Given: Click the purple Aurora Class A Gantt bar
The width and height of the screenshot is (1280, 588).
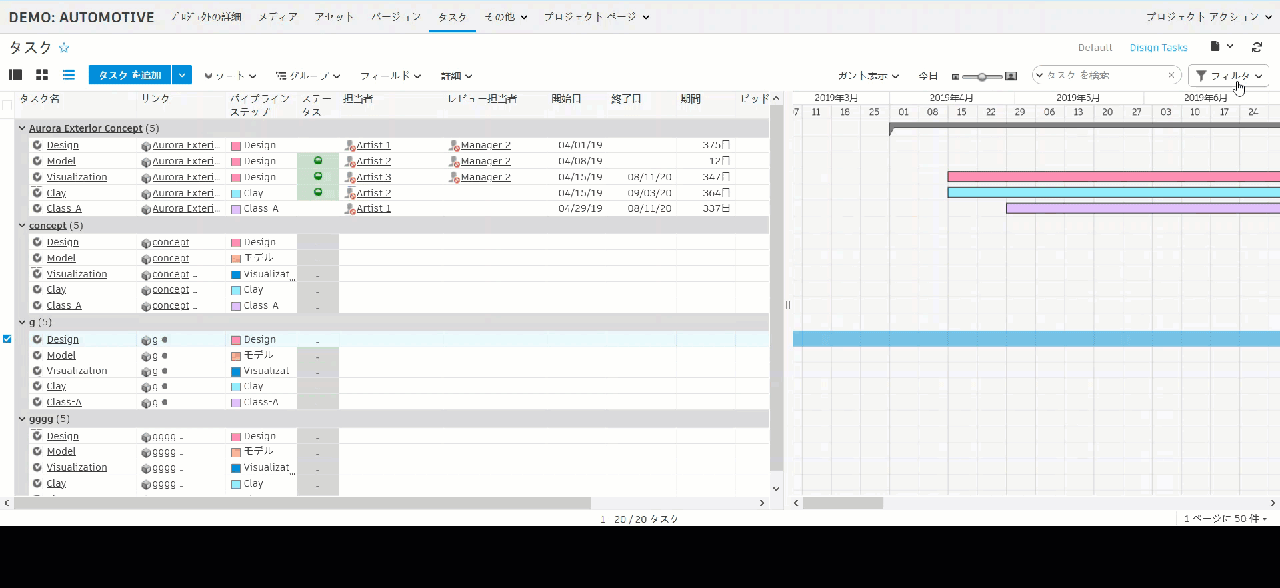Looking at the screenshot, I should coord(1143,208).
